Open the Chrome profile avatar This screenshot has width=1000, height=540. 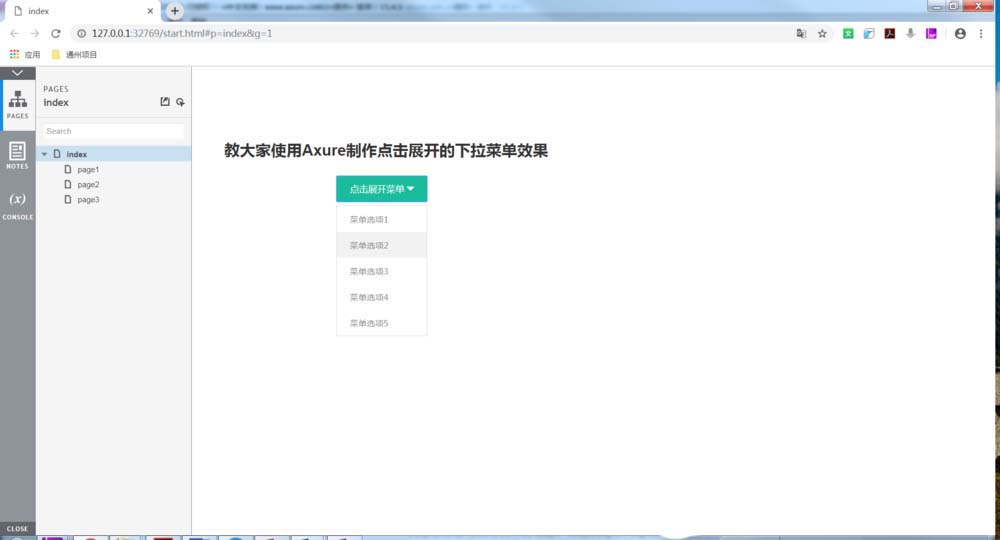click(960, 33)
